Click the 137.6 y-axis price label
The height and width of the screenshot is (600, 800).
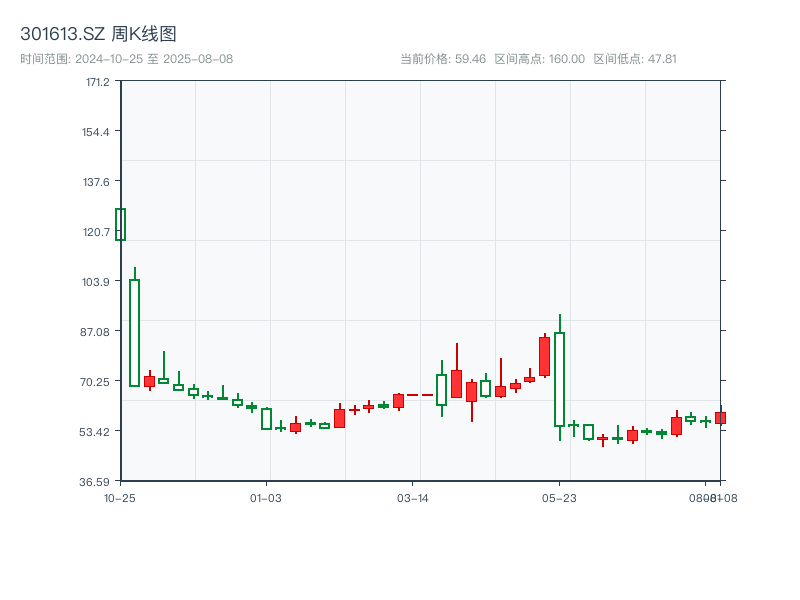97,182
